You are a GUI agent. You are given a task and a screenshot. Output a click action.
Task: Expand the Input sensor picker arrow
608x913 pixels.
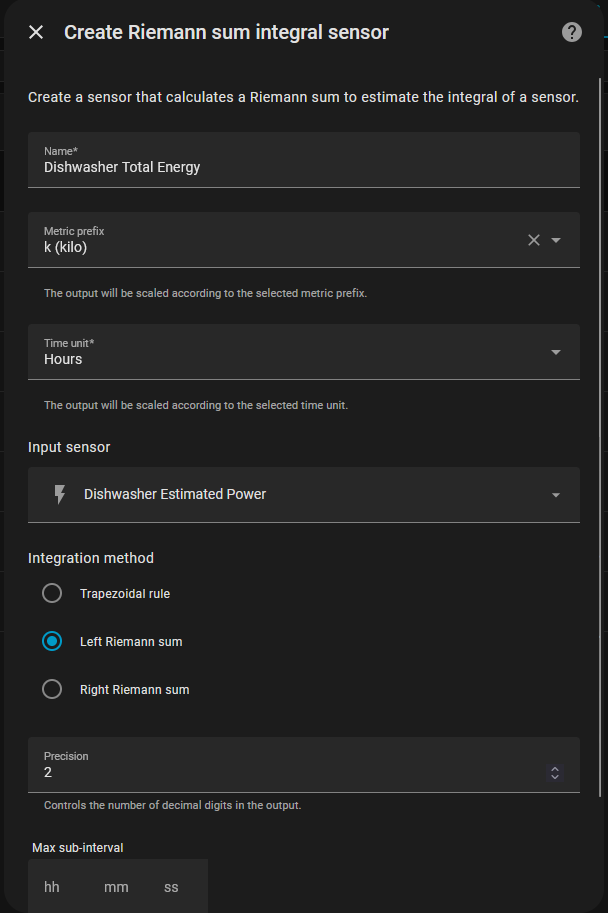(556, 495)
